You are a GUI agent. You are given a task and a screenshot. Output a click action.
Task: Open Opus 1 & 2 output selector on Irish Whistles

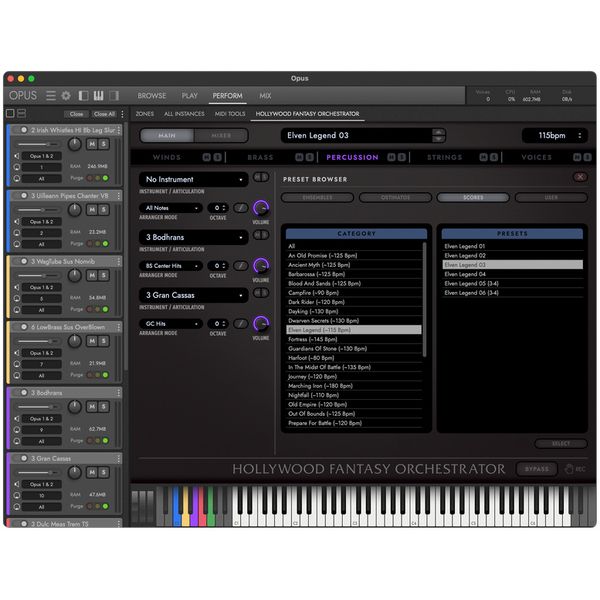[41, 156]
